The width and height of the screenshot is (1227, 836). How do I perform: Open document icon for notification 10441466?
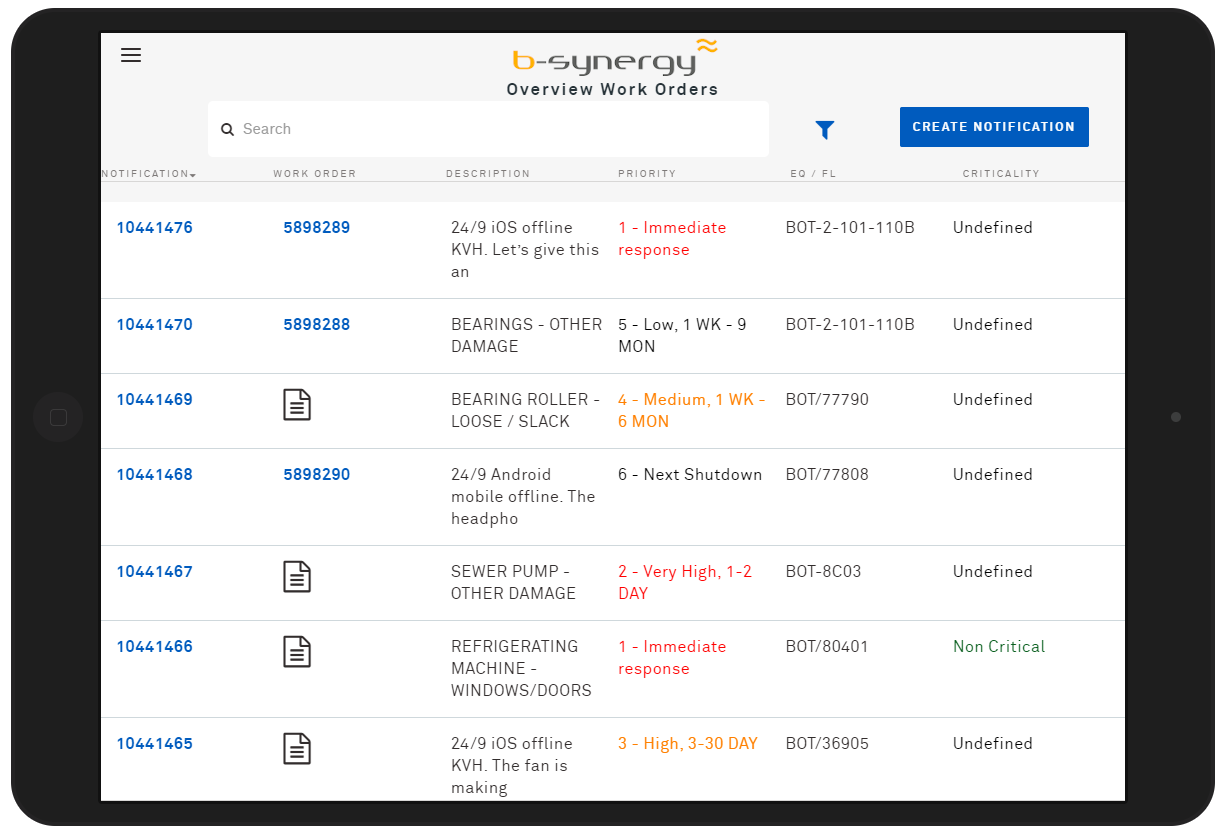tap(297, 651)
